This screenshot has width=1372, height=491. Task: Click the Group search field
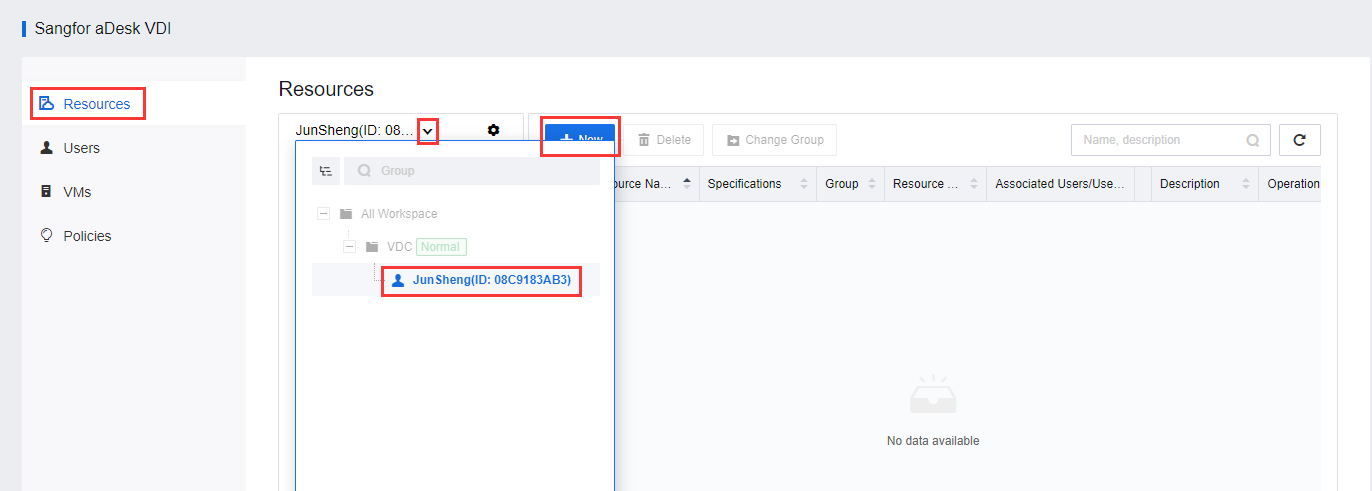tap(472, 171)
